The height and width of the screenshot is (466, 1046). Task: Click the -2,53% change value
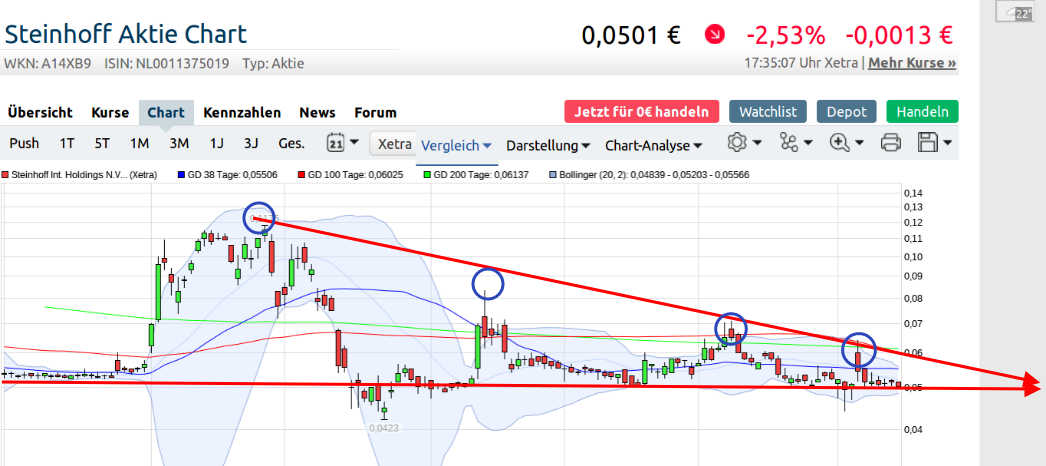click(786, 35)
